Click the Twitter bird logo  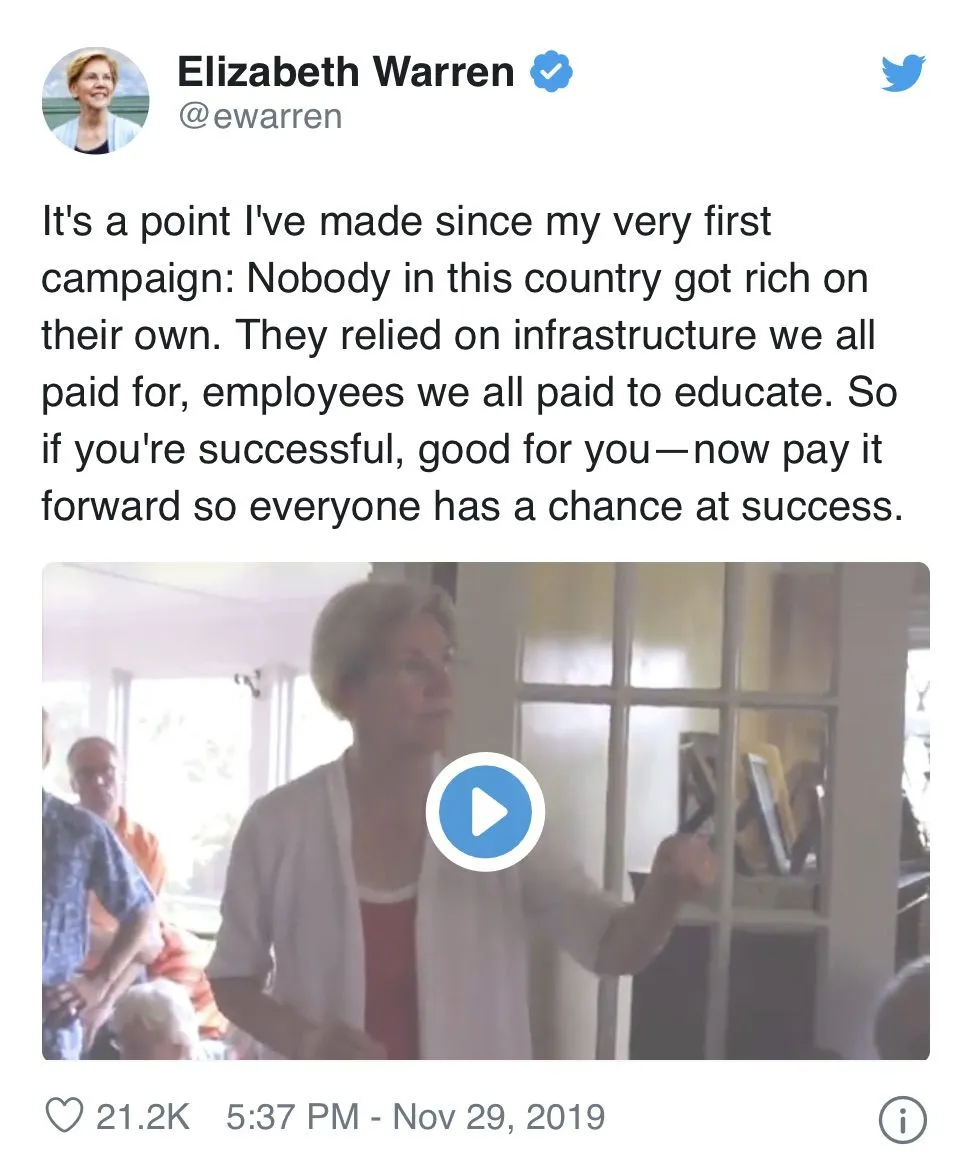point(903,74)
